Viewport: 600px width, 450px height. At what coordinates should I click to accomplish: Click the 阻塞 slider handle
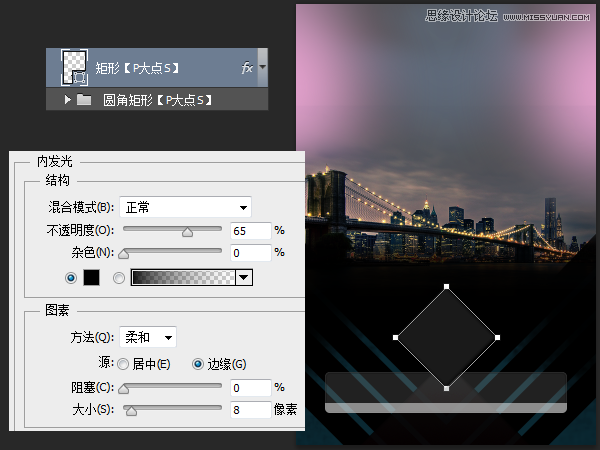123,389
